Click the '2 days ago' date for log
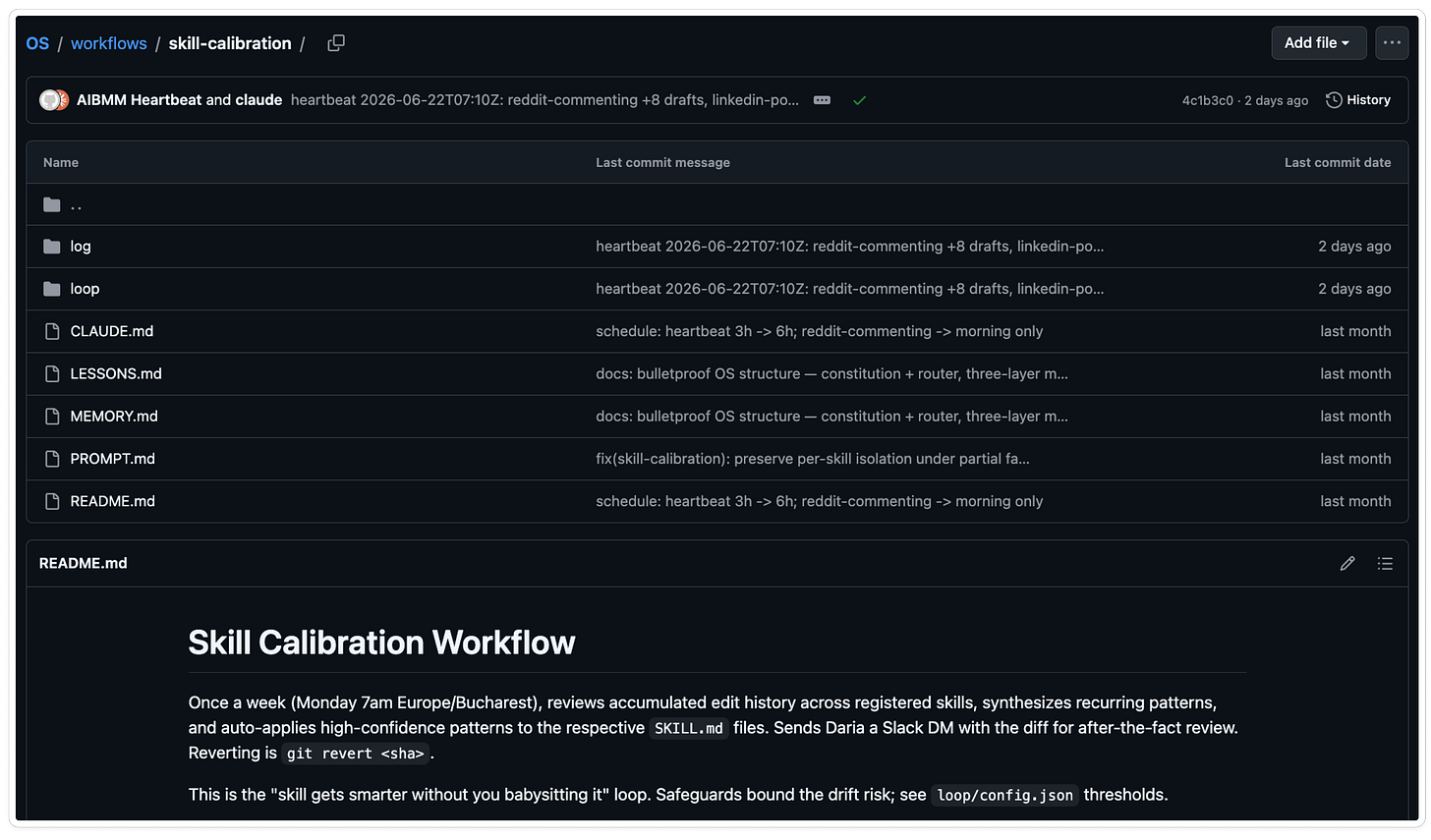The width and height of the screenshot is (1431, 840). pos(1354,247)
